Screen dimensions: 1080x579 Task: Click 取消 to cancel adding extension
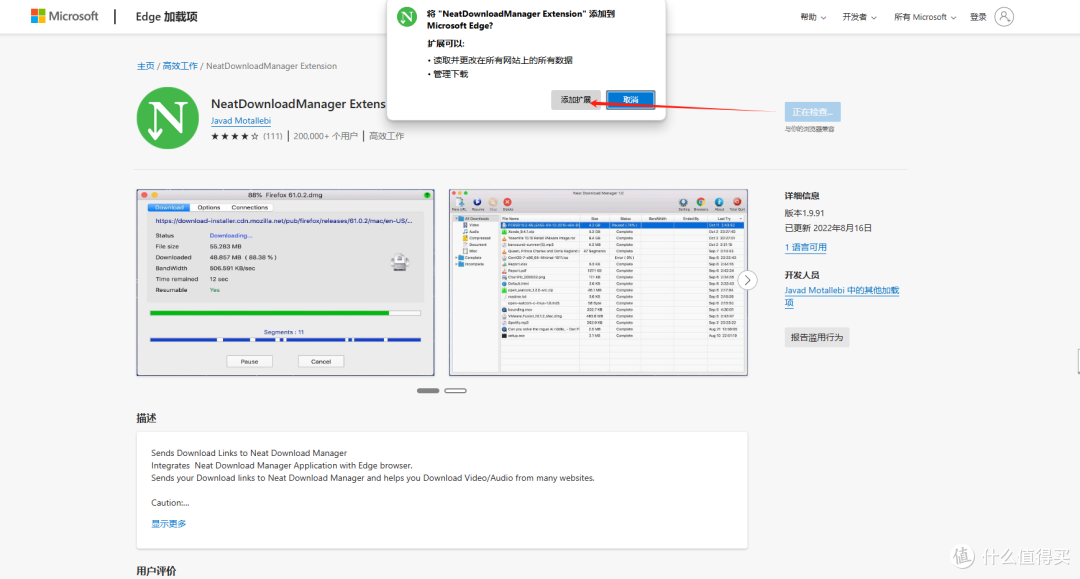630,100
